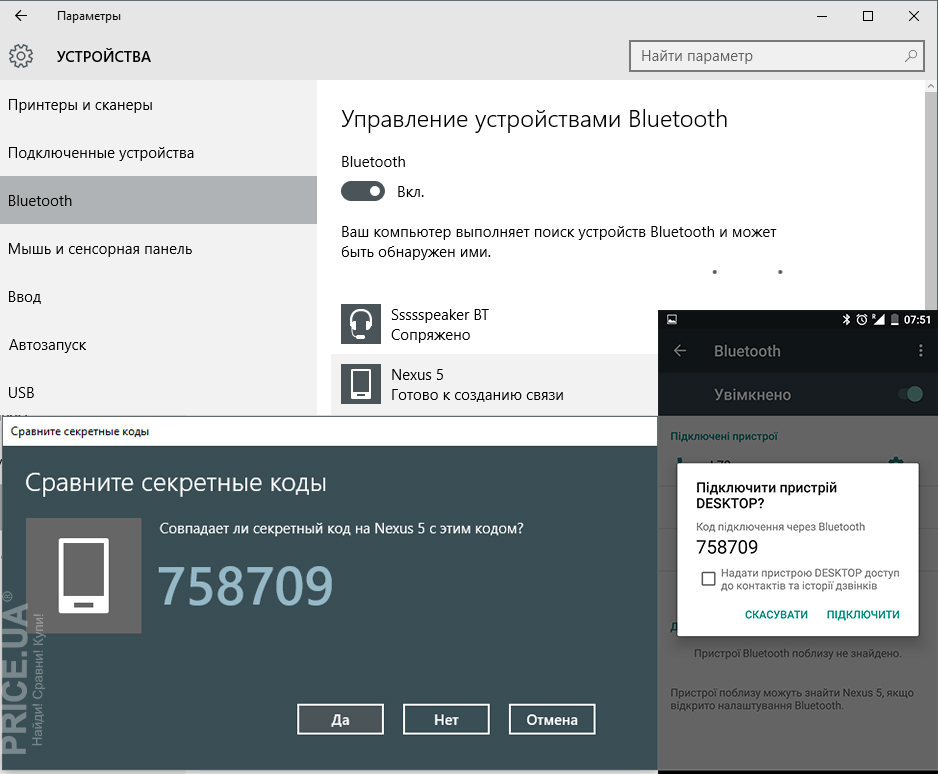Tap ПІДКЛЮЧИТИ on the phone dialog
This screenshot has height=774, width=938.
[863, 614]
